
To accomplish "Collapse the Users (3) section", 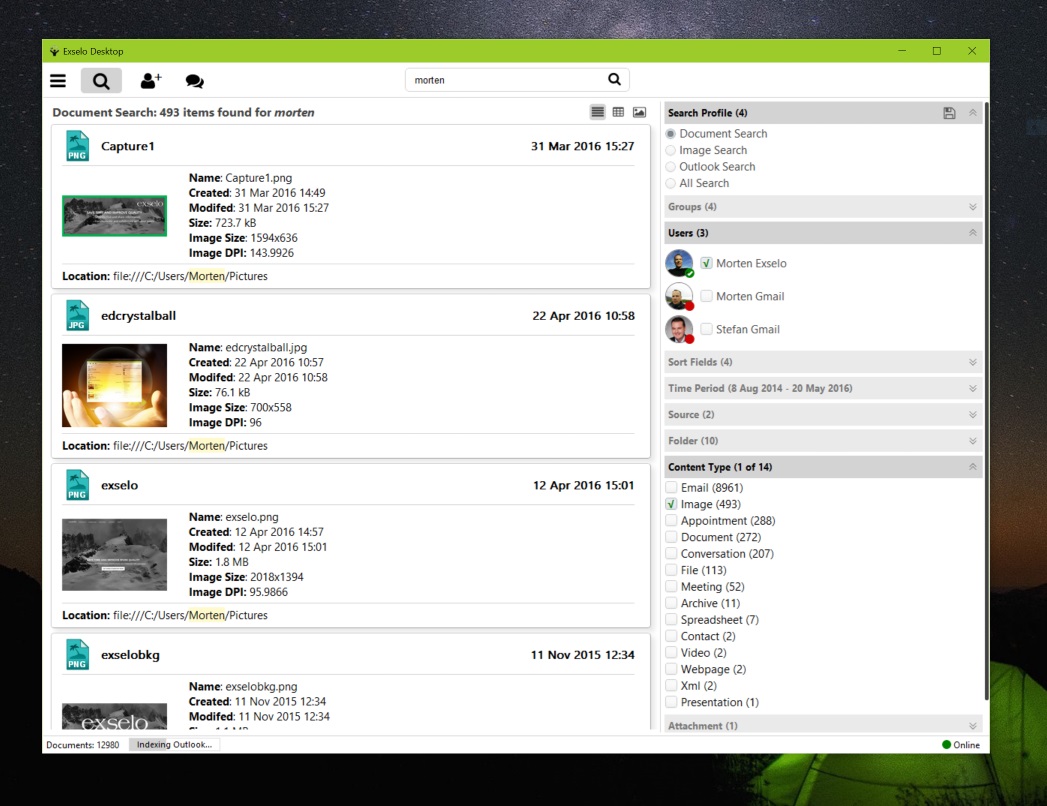I will (972, 233).
